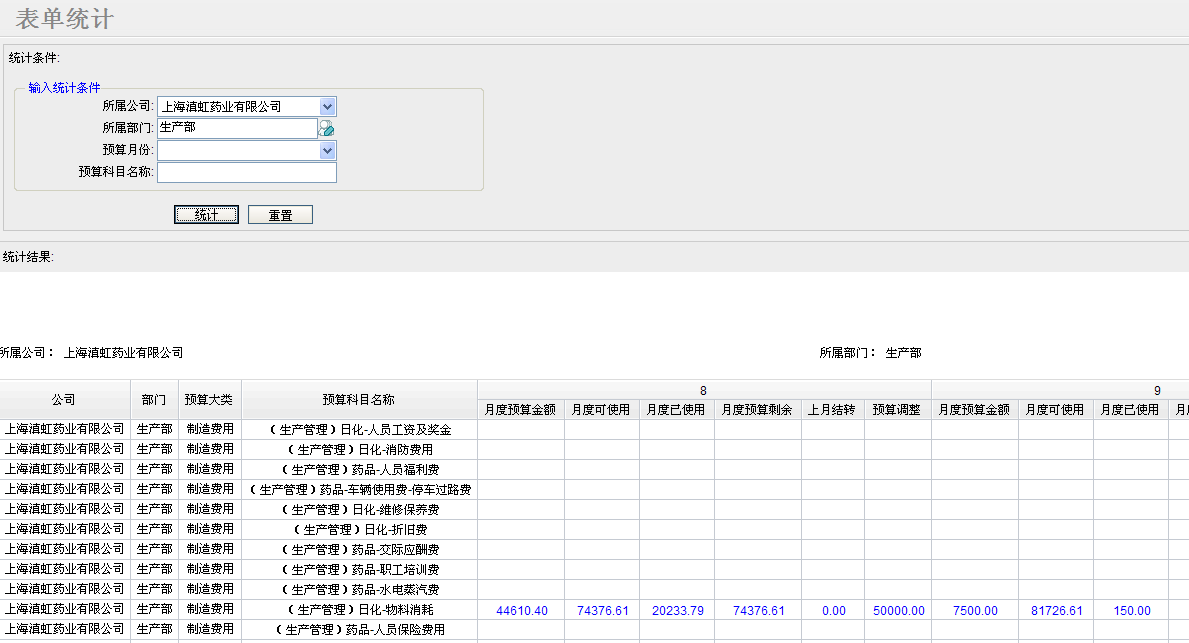Select the 预算科目名称 column header

point(359,399)
